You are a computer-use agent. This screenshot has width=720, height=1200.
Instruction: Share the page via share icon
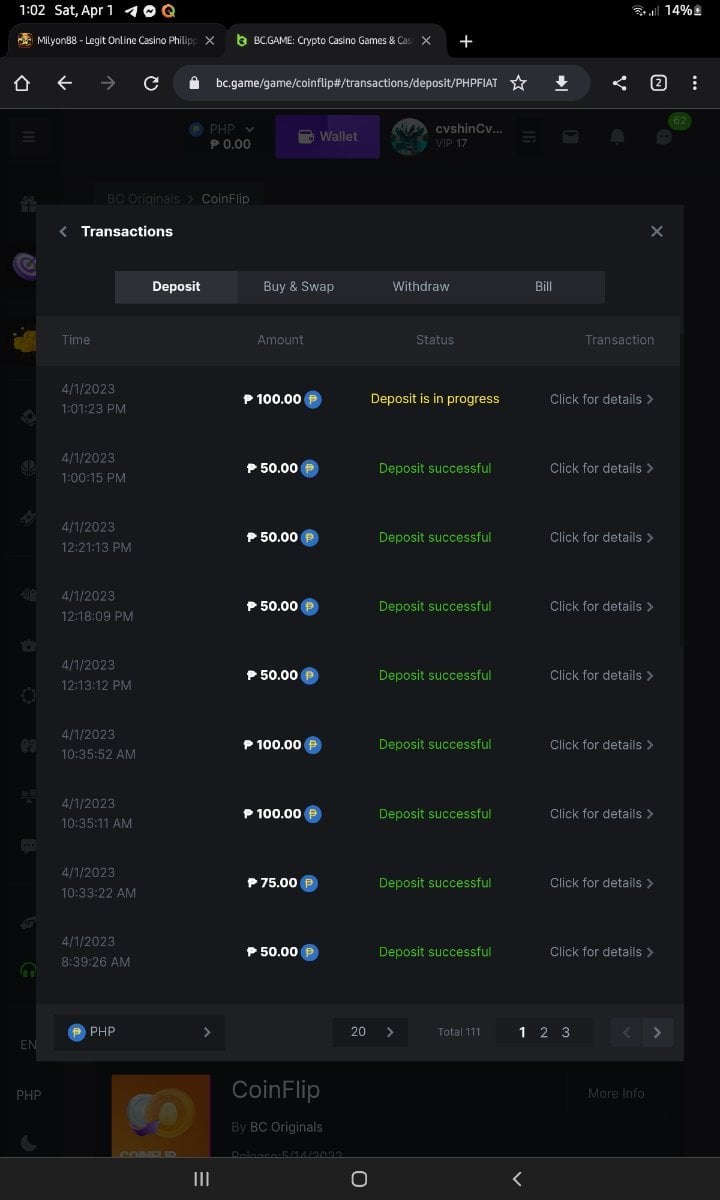[x=619, y=84]
